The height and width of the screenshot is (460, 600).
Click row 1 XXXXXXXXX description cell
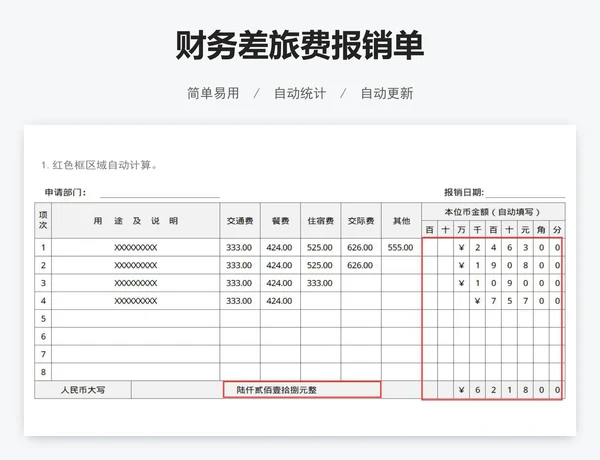(x=136, y=248)
